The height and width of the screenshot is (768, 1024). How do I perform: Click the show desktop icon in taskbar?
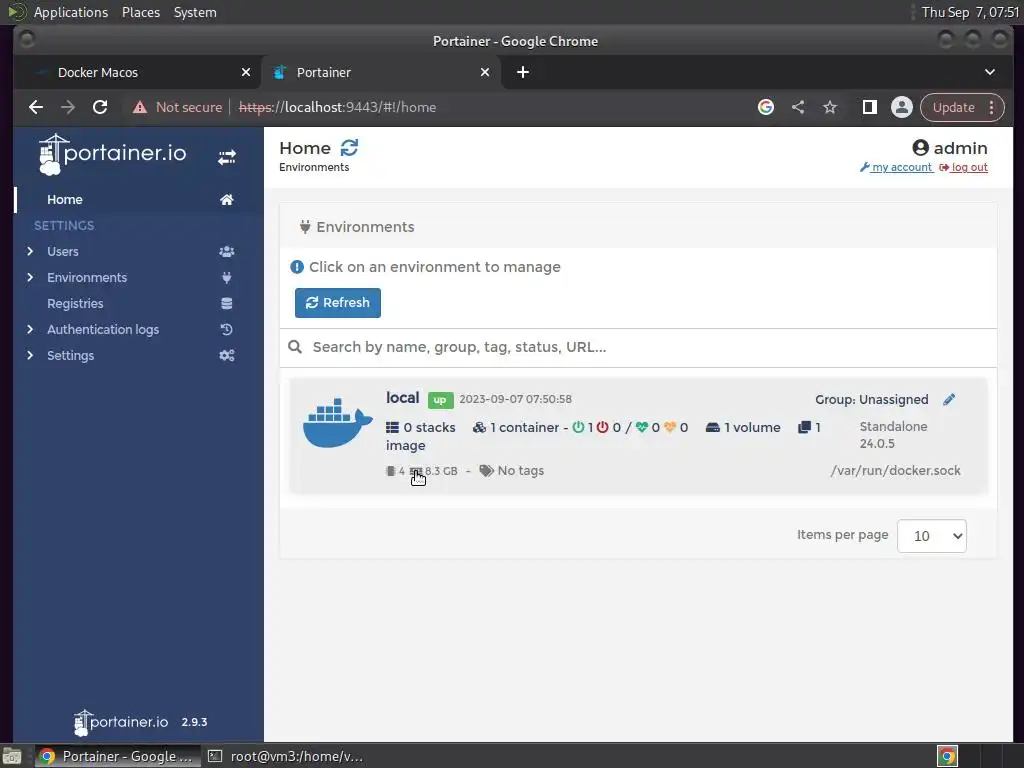(12, 756)
